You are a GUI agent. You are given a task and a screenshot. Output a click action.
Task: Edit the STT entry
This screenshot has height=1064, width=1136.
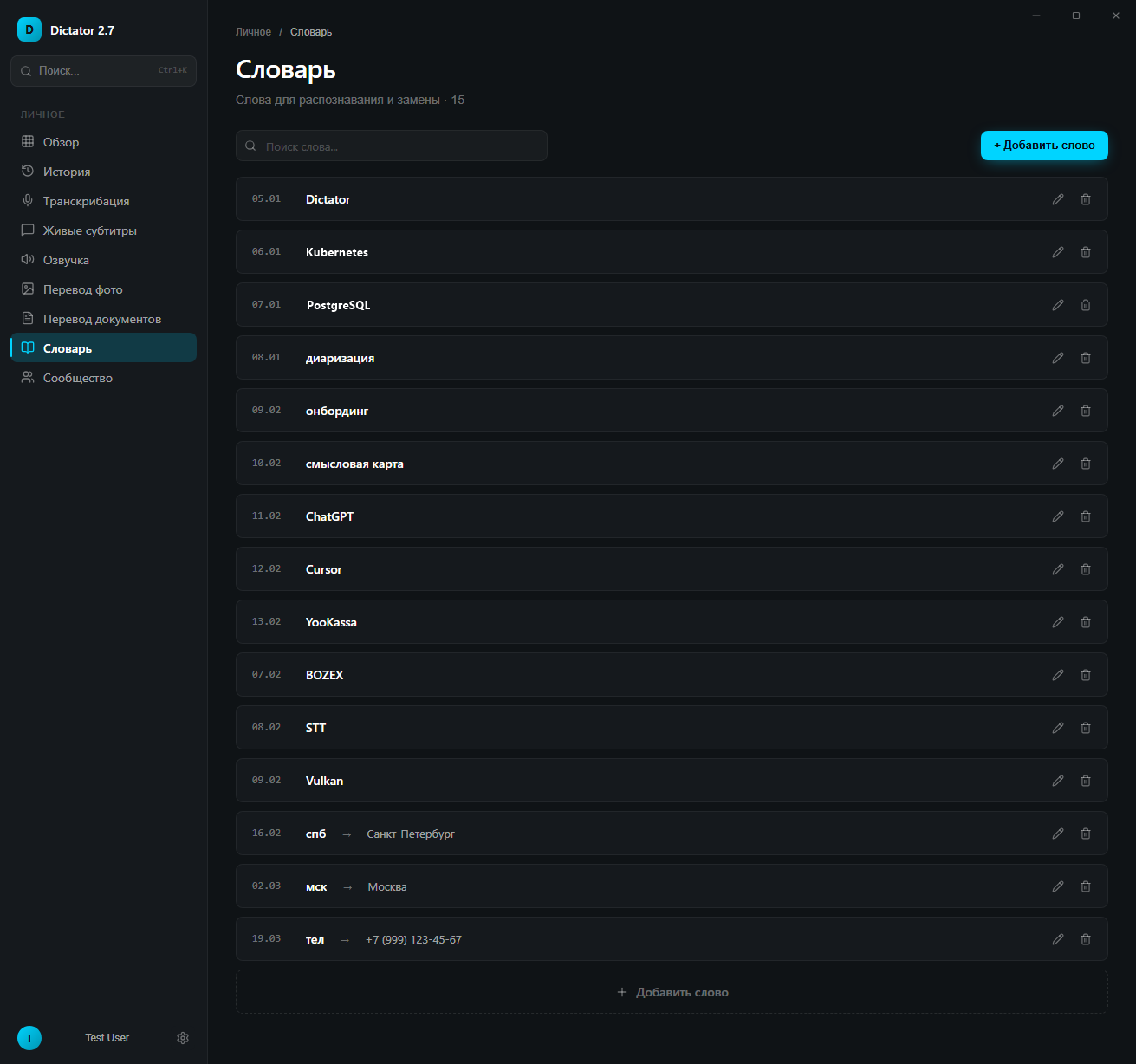(1058, 728)
